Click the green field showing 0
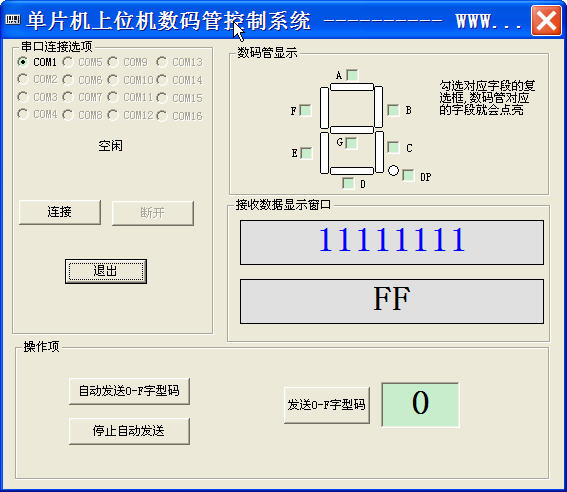 [420, 405]
